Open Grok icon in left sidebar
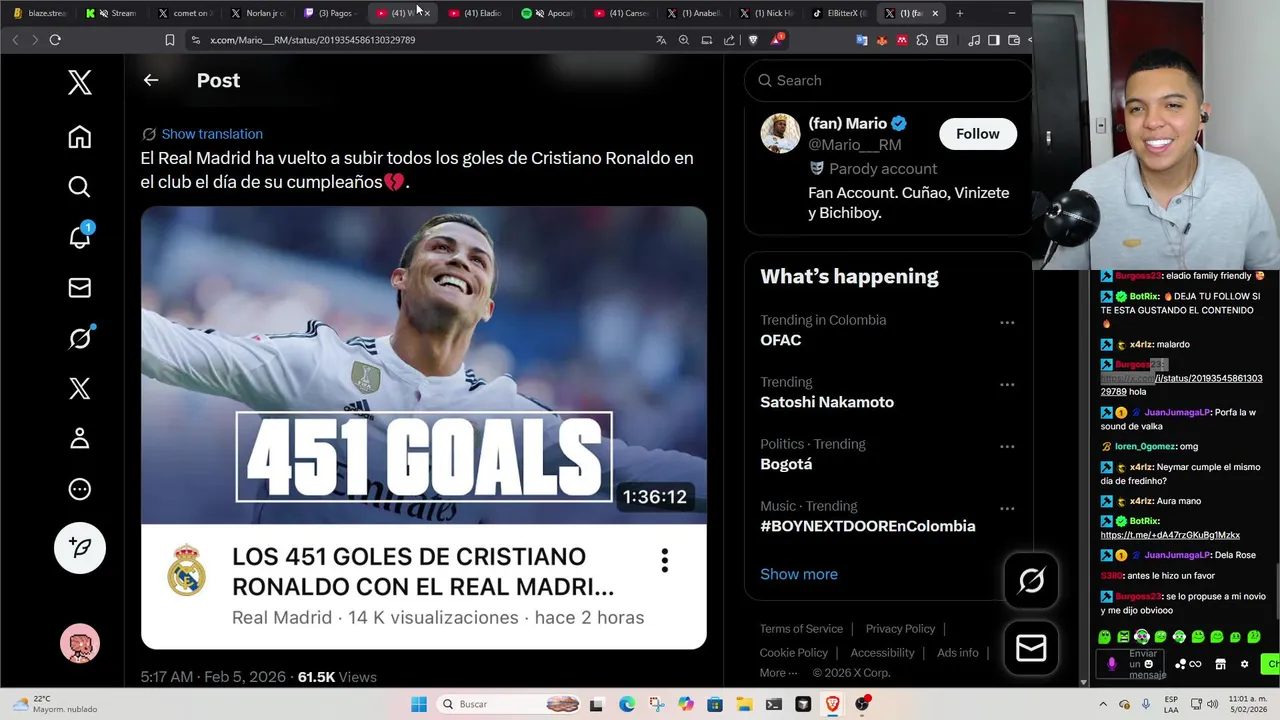 coord(80,338)
